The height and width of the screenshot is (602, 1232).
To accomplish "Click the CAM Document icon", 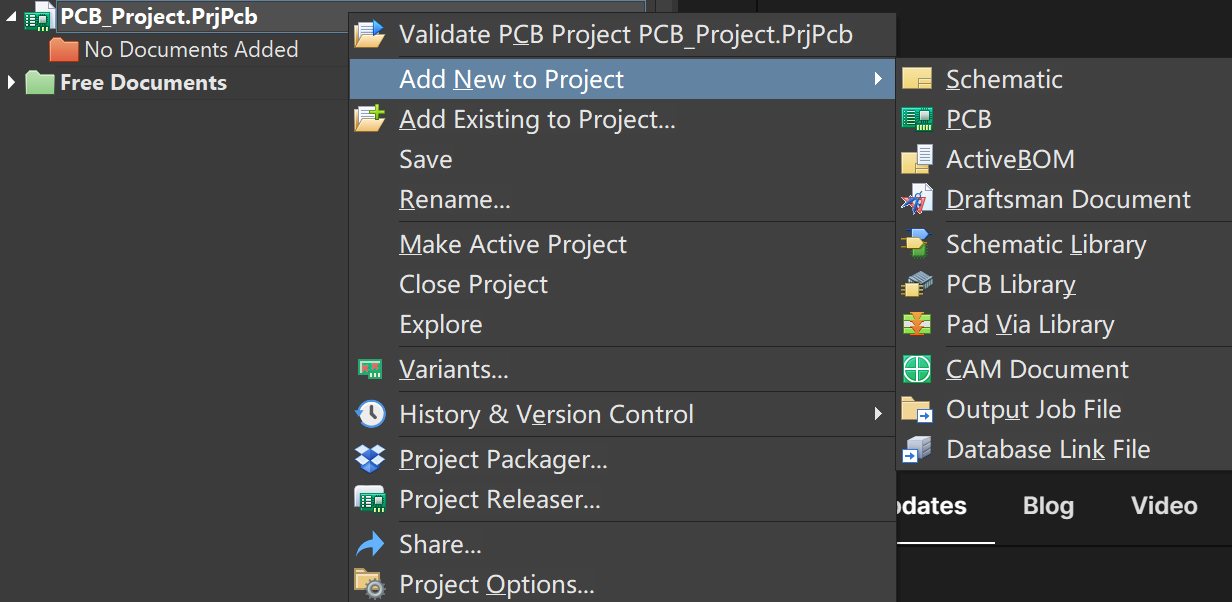I will 916,369.
